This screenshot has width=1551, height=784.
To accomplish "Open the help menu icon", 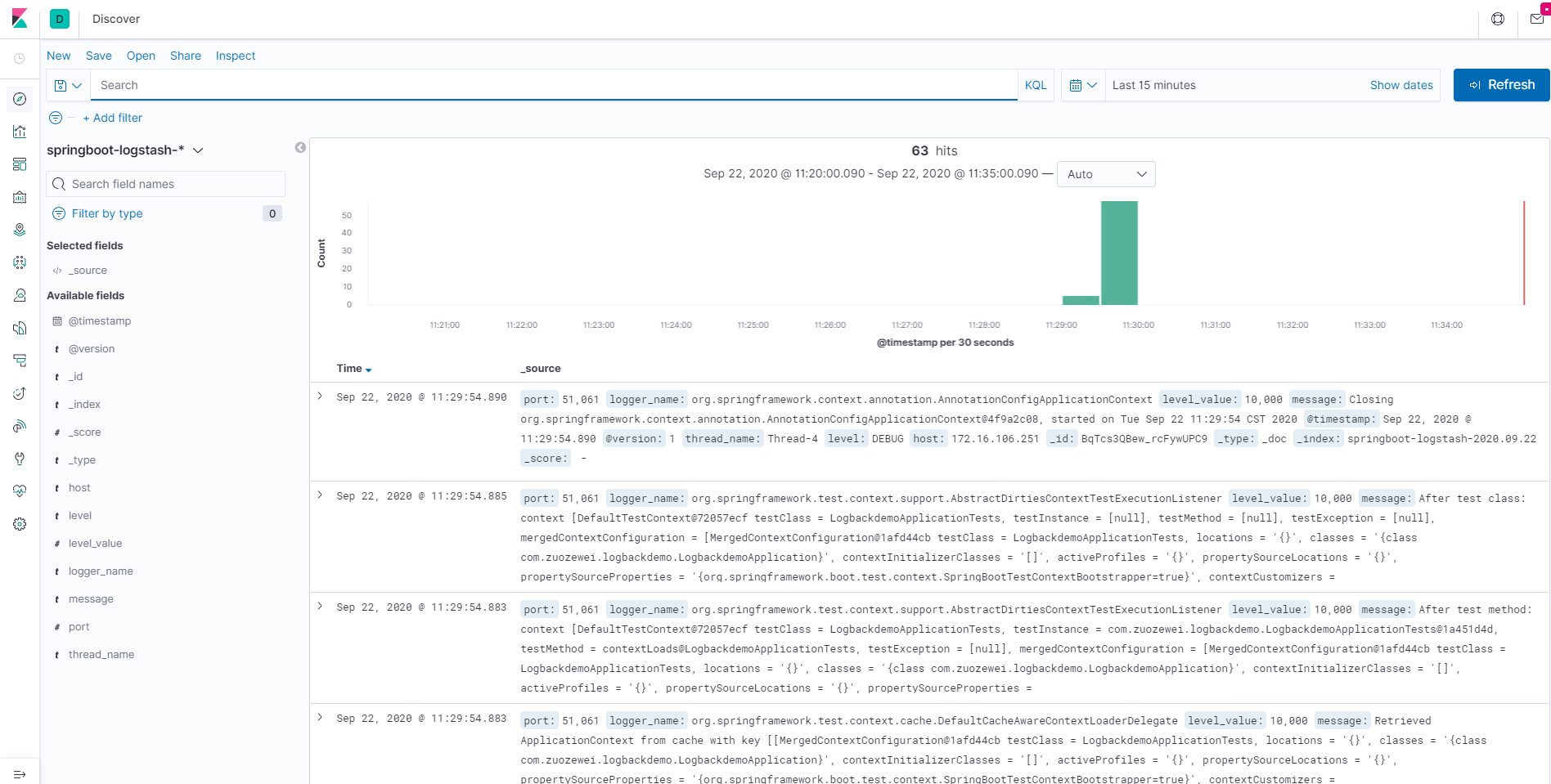I will click(1498, 19).
